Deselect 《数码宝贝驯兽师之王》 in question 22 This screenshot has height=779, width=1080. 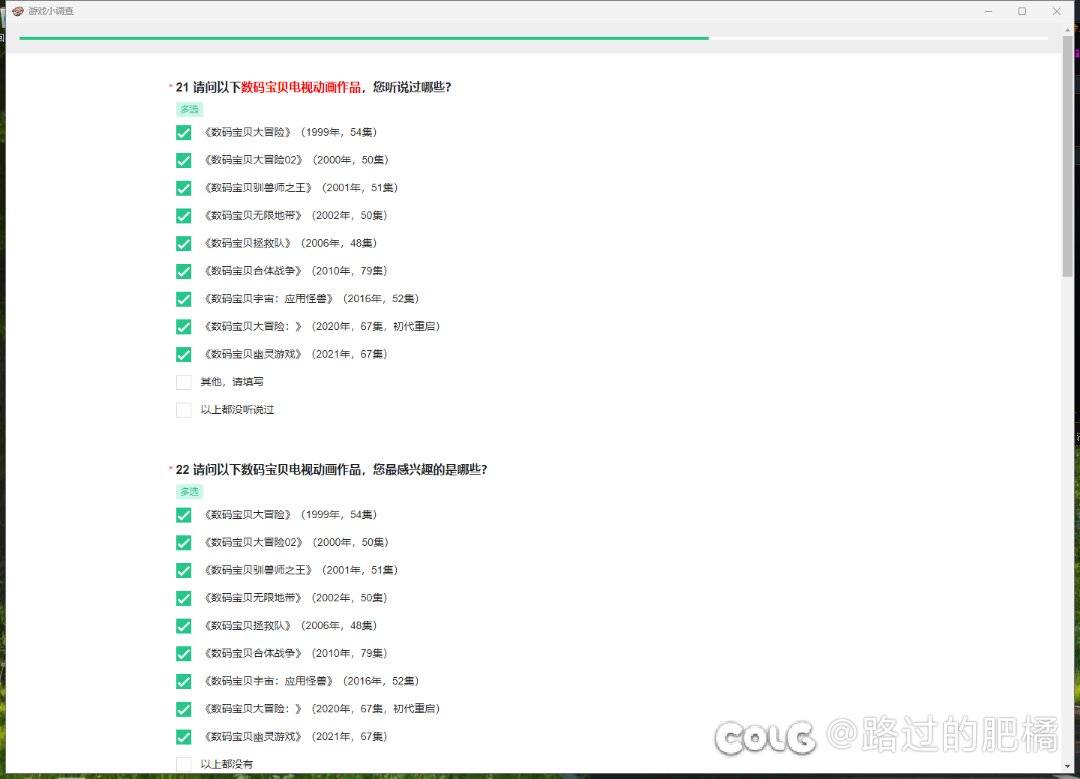tap(183, 570)
